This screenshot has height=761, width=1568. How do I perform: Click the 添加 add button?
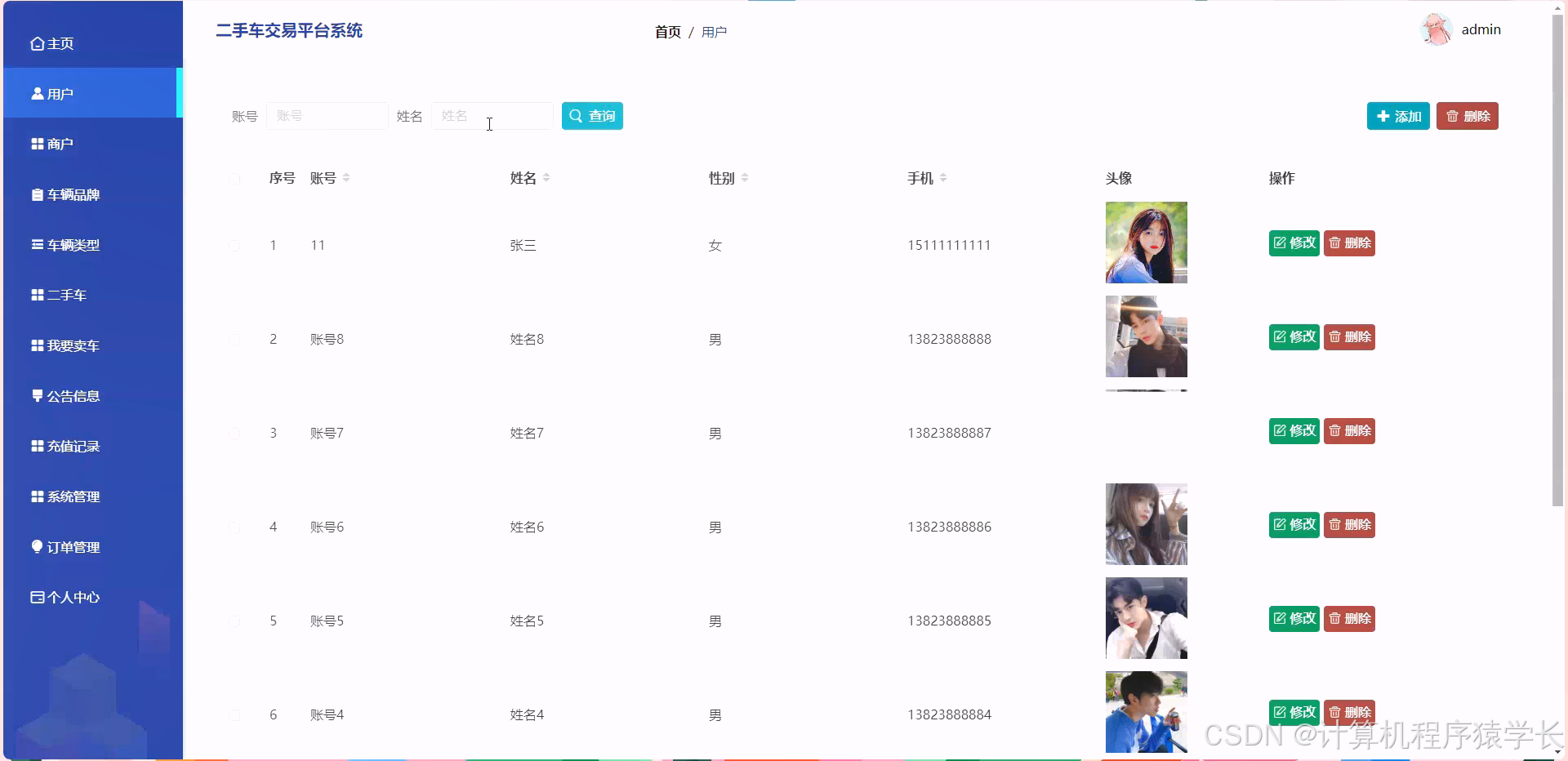point(1397,116)
